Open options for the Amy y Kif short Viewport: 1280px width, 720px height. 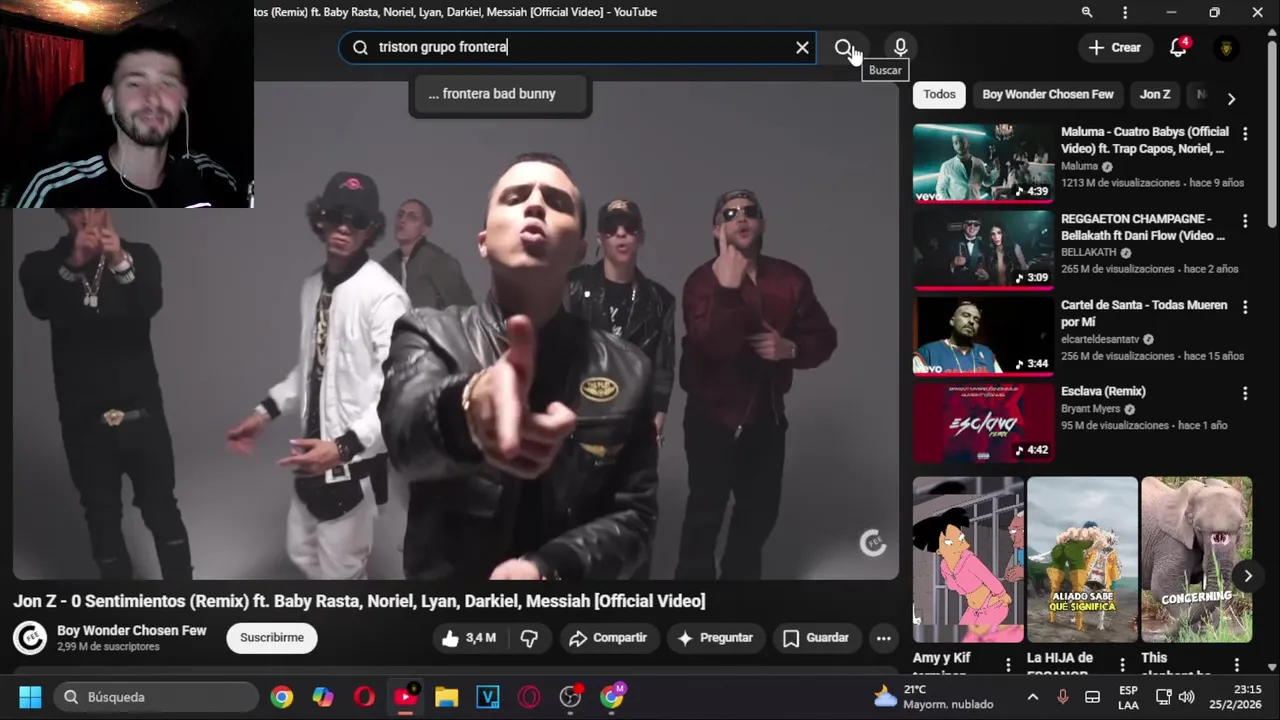[x=1008, y=664]
